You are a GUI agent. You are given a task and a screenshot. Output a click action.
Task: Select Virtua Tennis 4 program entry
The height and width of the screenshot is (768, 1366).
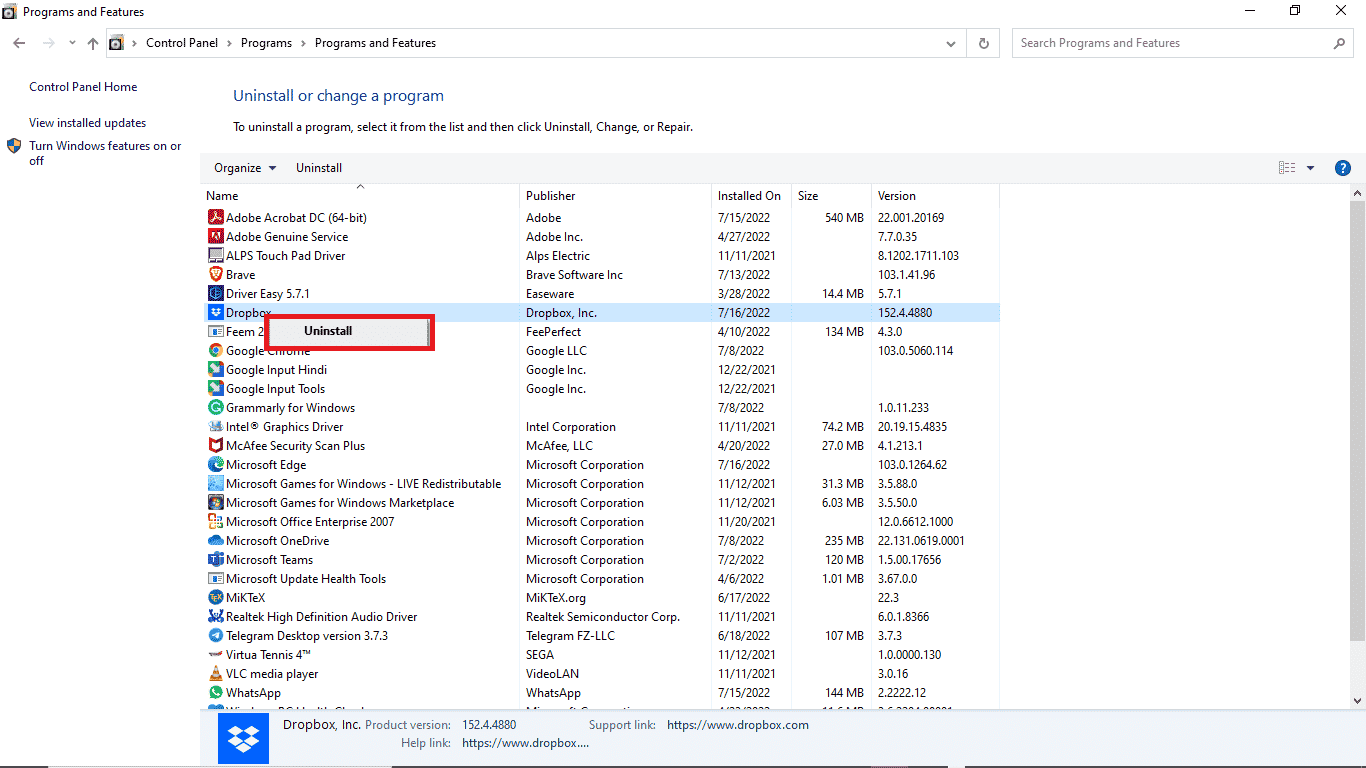pyautogui.click(x=600, y=654)
